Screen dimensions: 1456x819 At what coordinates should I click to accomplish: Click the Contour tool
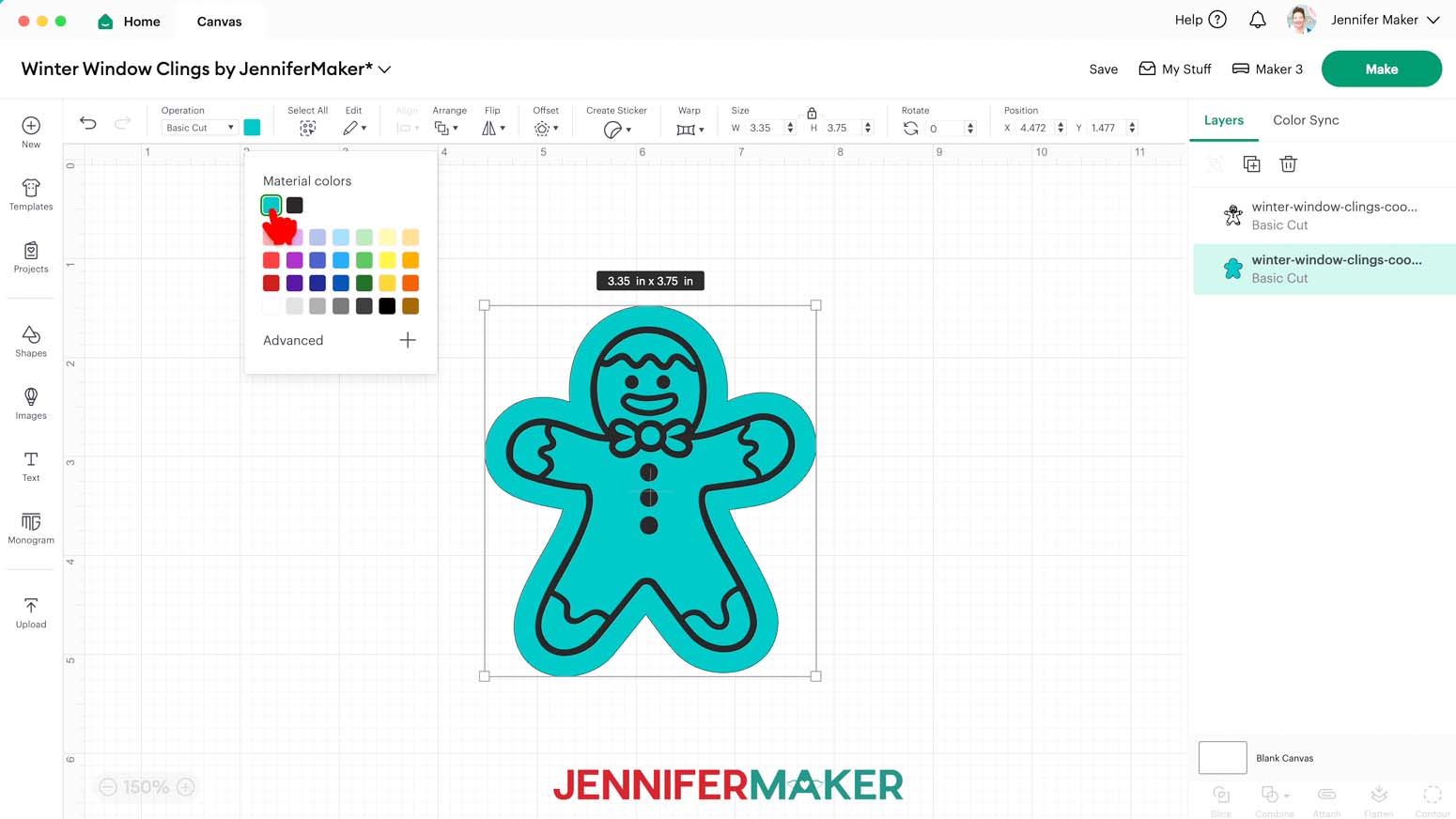[x=1432, y=800]
